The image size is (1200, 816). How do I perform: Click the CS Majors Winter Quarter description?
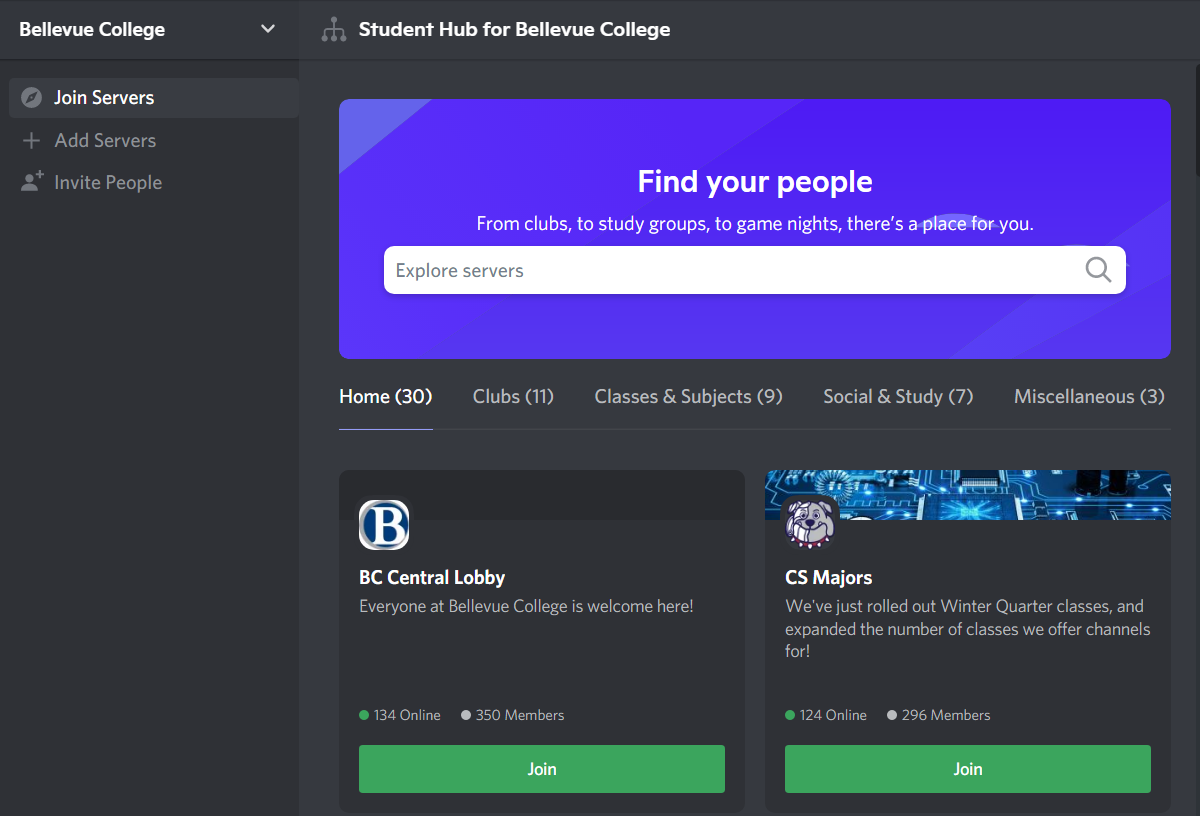[968, 629]
